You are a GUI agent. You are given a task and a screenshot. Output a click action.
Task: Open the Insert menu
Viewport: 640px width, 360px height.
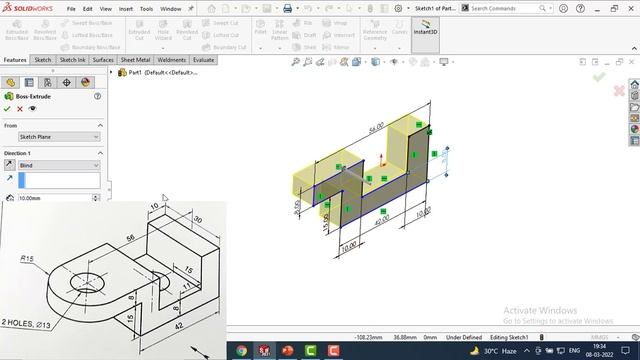coord(125,9)
